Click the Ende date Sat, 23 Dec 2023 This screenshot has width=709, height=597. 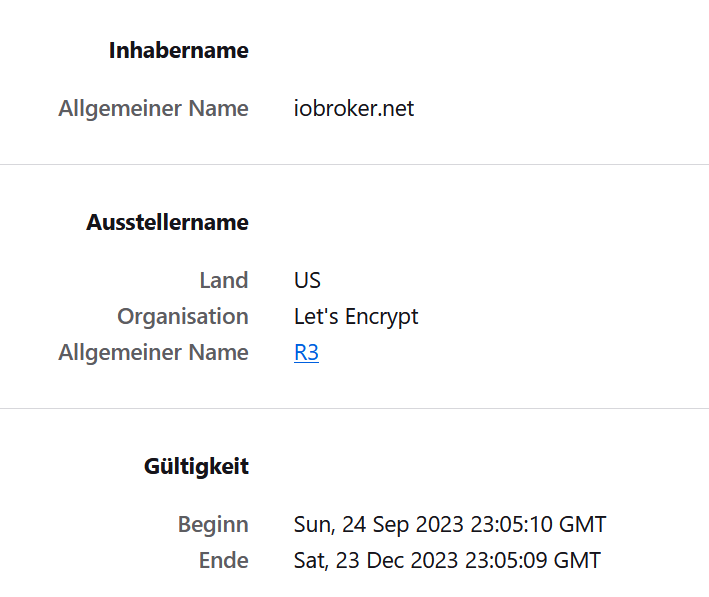click(376, 560)
